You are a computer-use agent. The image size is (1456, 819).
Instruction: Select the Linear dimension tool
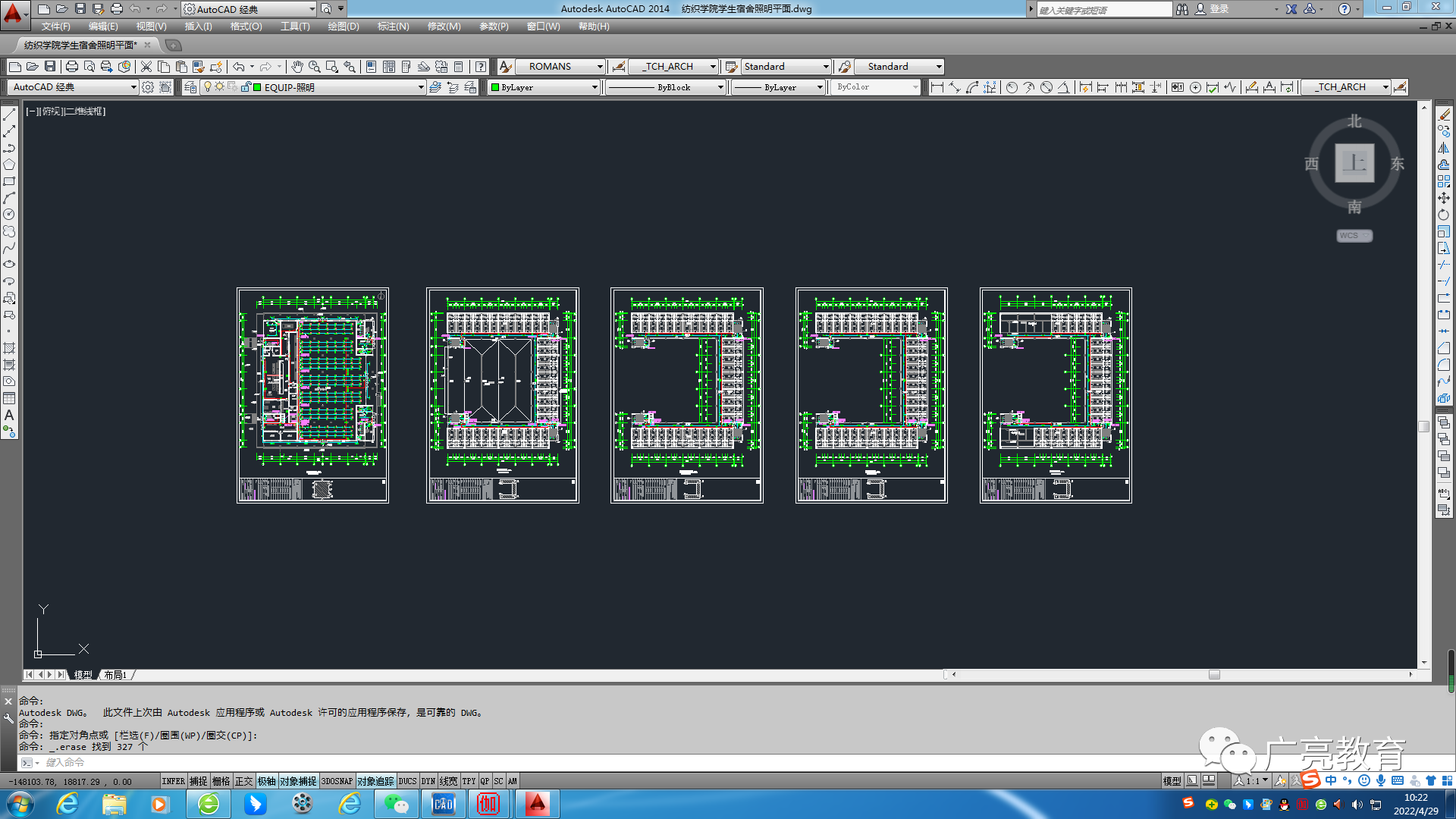tap(937, 87)
